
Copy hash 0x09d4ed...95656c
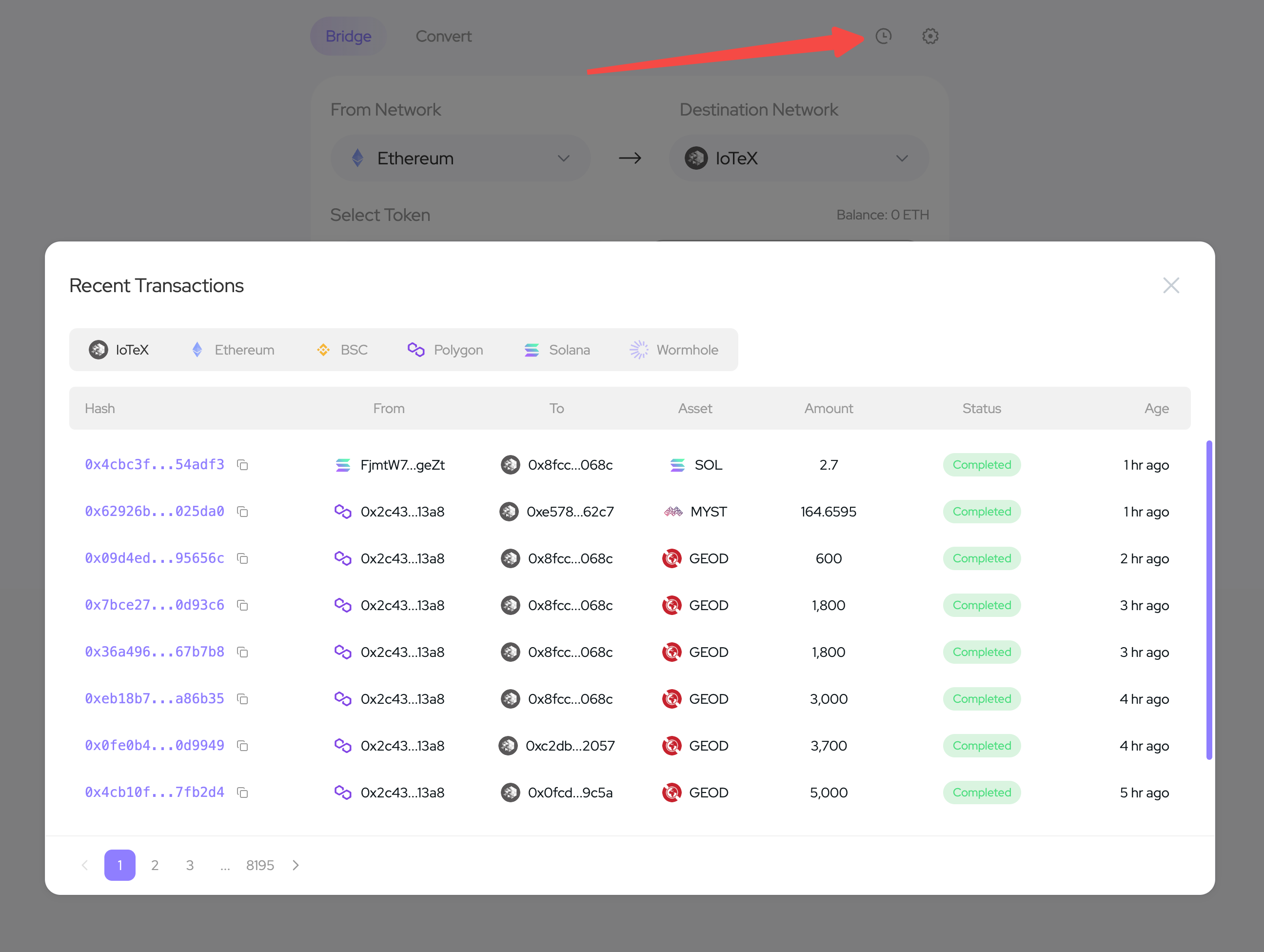coord(242,559)
